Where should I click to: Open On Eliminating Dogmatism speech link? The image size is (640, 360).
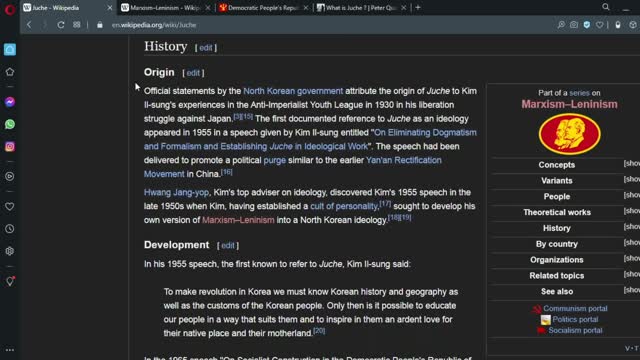point(425,133)
